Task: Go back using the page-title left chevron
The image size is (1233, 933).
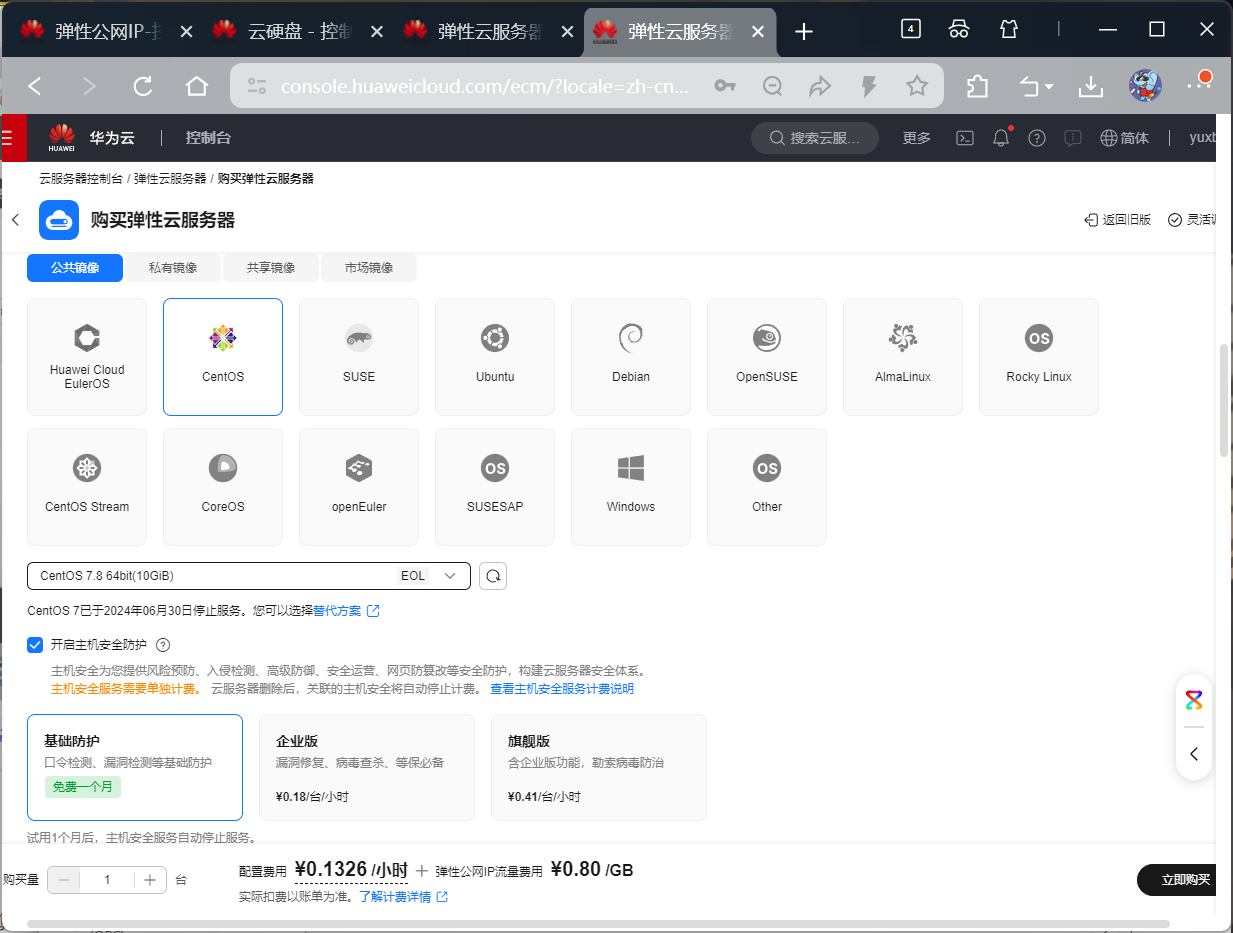Action: point(15,220)
